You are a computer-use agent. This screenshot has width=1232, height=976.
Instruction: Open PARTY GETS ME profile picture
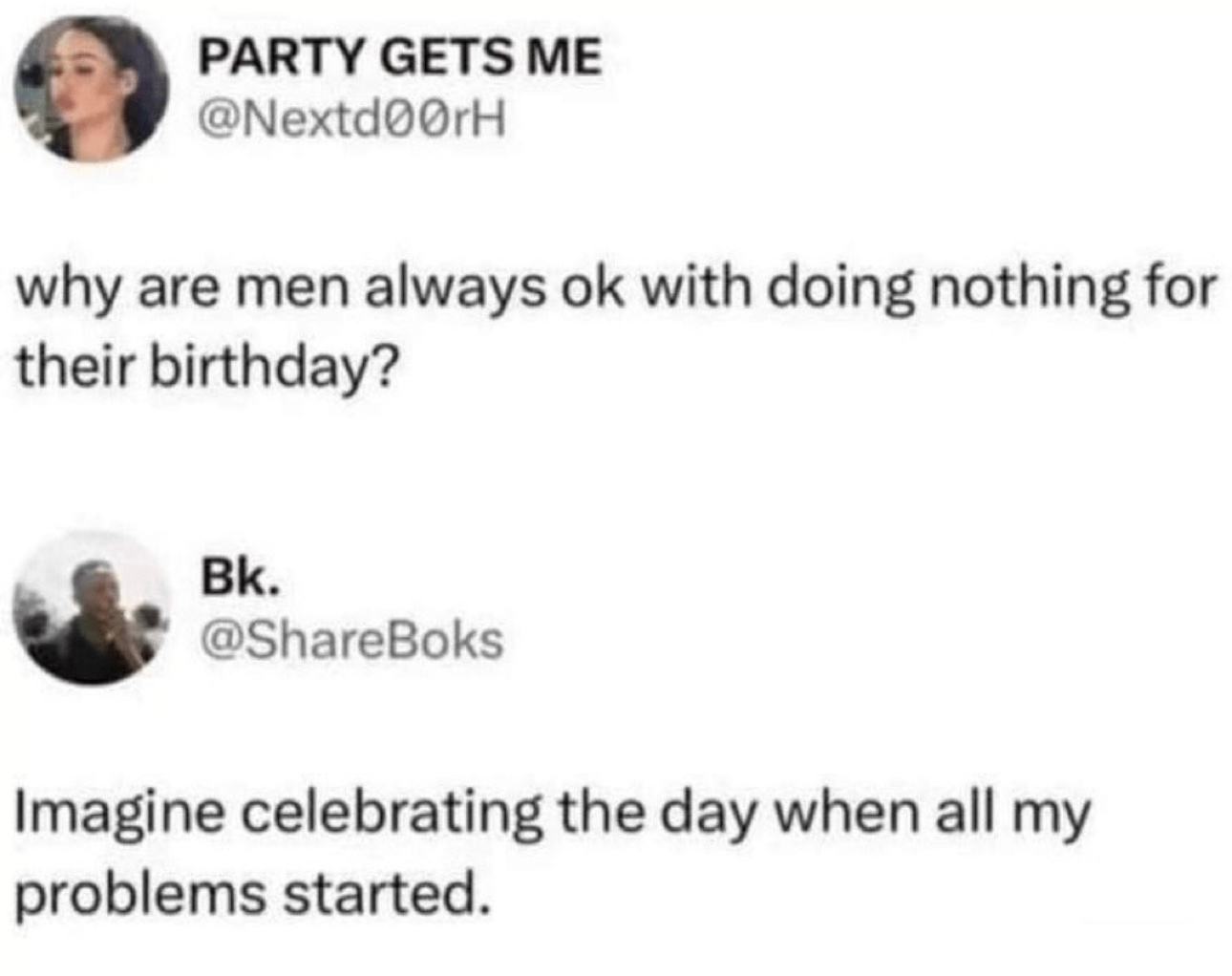coord(91,88)
